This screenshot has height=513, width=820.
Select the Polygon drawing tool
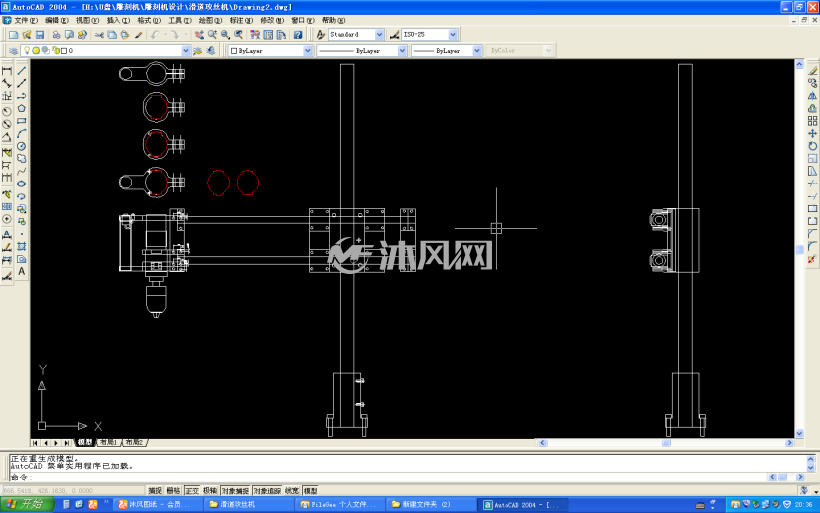(x=21, y=108)
